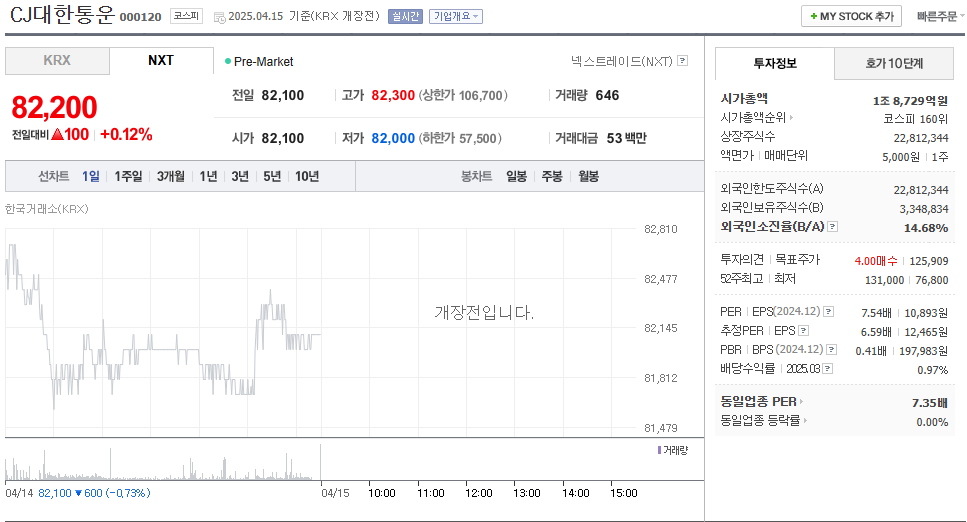Viewport: 967px width, 522px height.
Task: Open the 호가10단계 tab
Action: (894, 63)
